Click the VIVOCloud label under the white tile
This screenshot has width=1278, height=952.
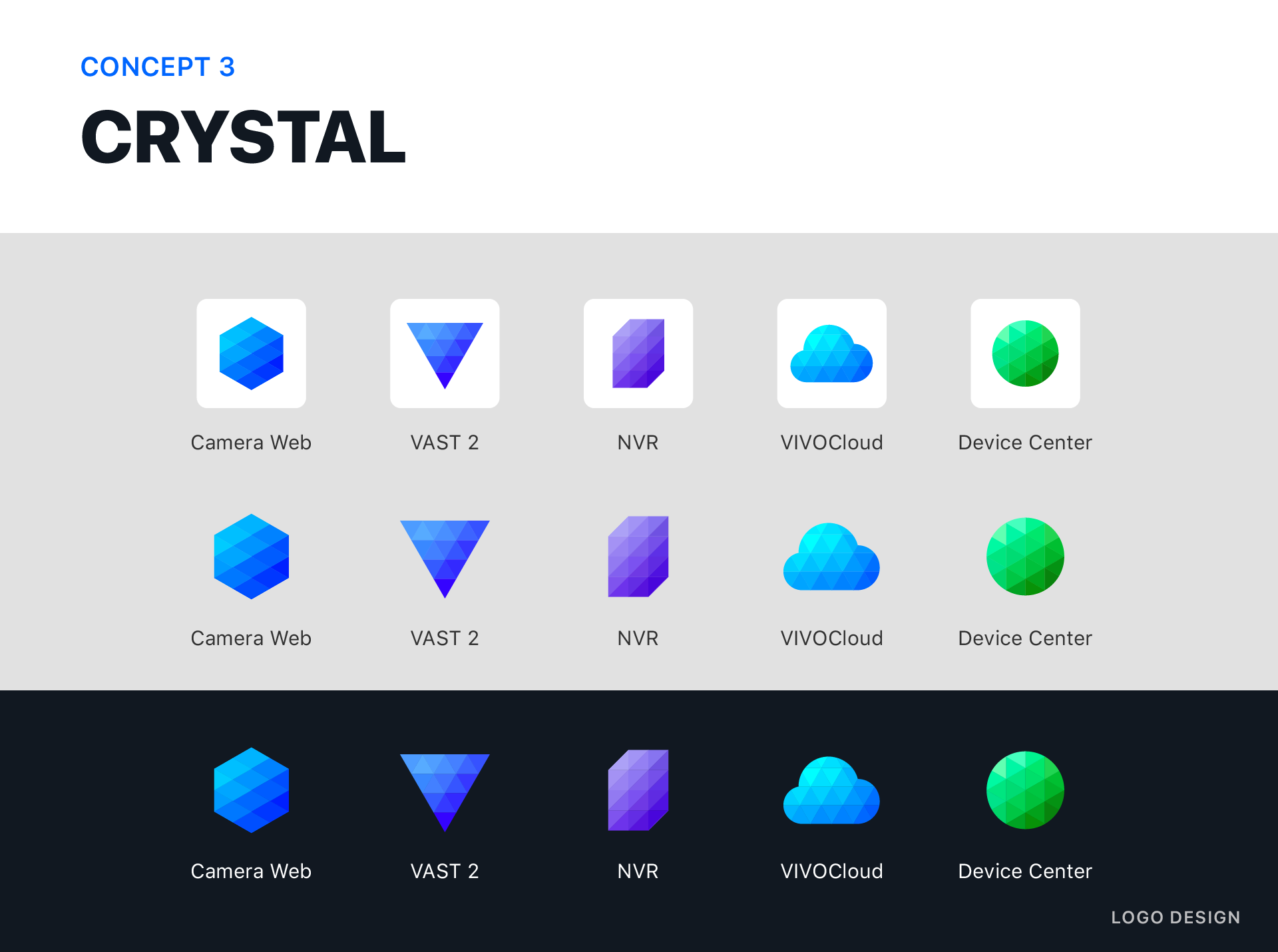click(x=831, y=443)
